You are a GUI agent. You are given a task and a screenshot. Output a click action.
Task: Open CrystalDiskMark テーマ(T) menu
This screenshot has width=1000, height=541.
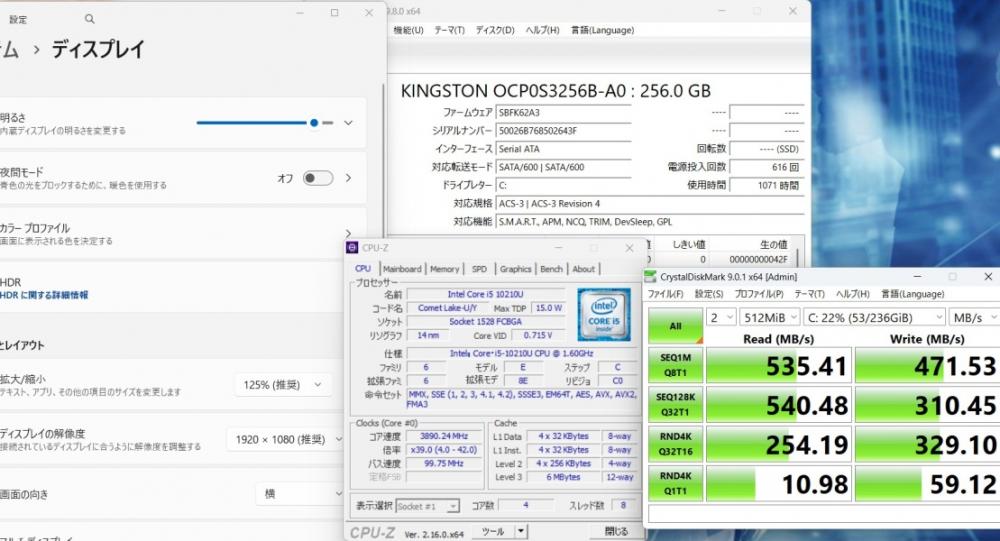coord(809,294)
